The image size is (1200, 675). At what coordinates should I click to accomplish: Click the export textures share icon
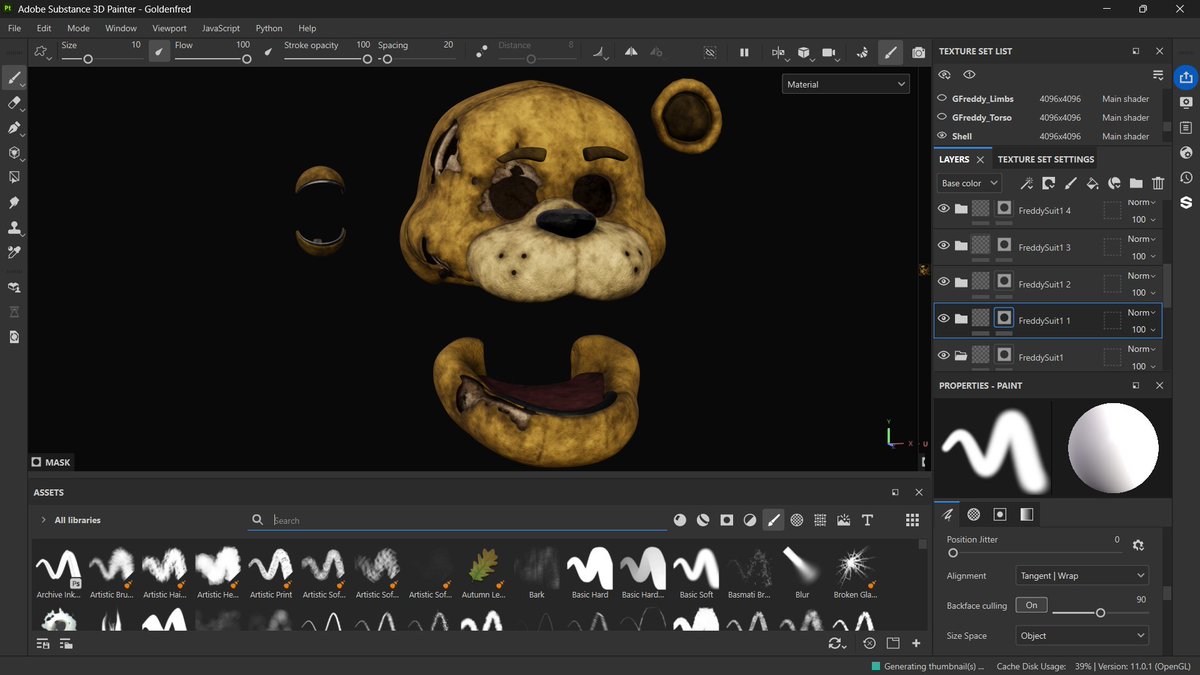click(1186, 77)
